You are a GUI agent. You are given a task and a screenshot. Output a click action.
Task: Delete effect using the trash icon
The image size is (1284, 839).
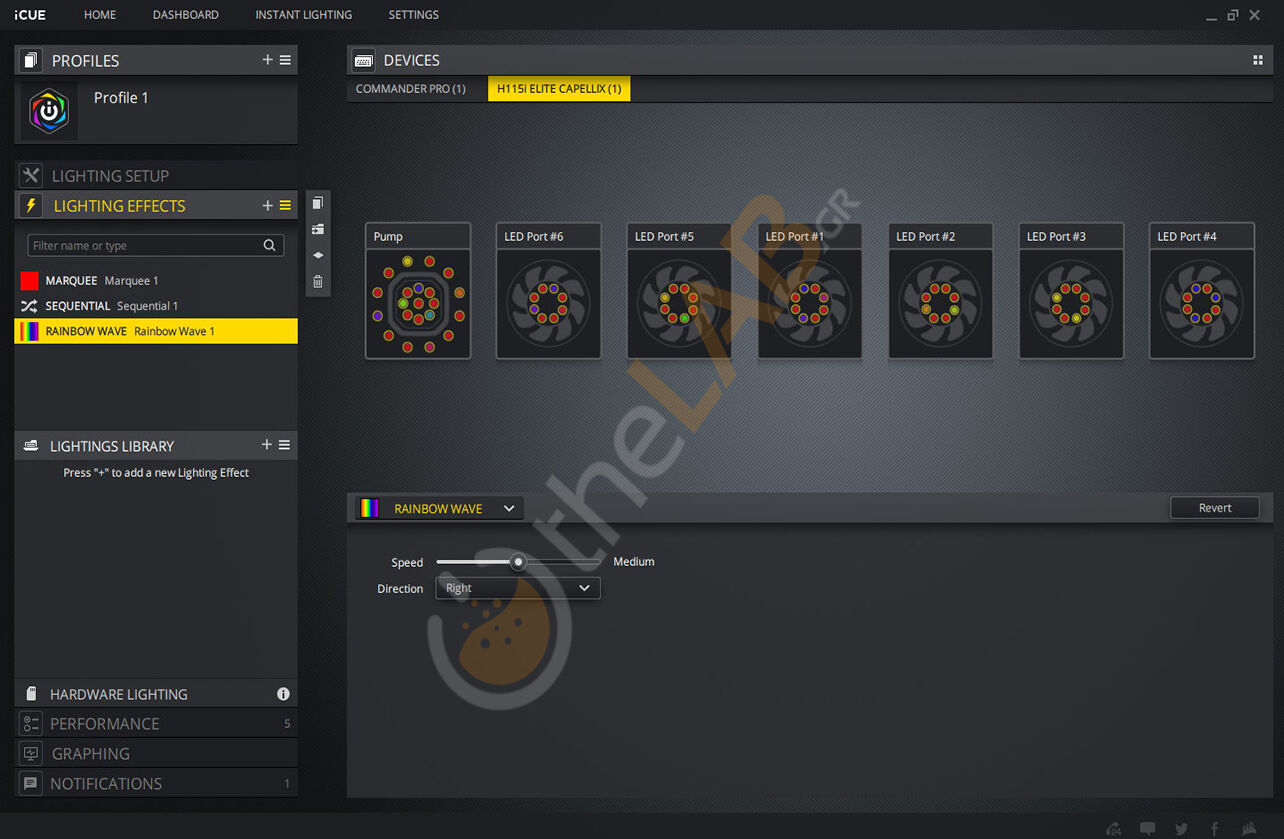318,281
